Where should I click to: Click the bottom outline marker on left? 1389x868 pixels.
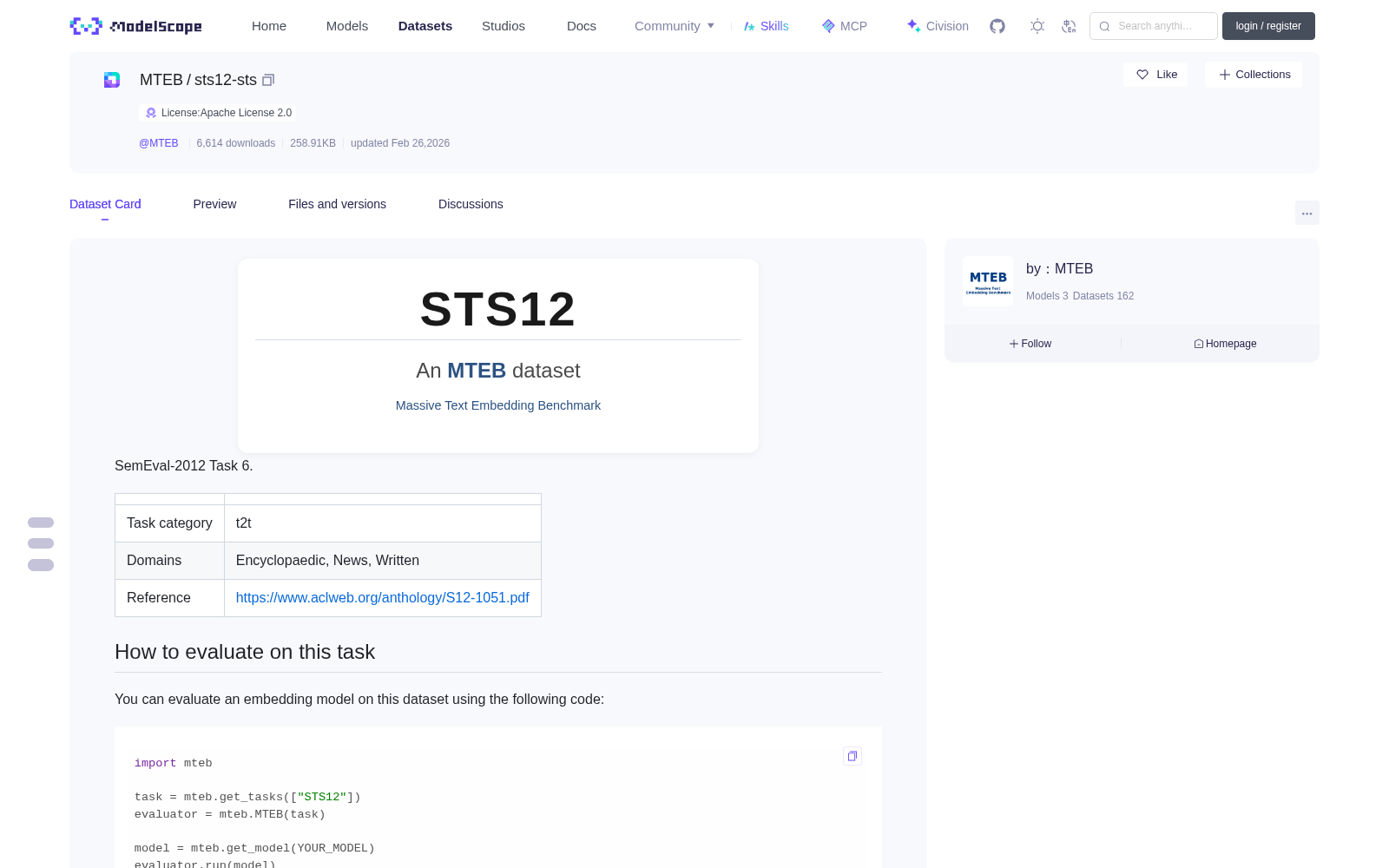(41, 565)
